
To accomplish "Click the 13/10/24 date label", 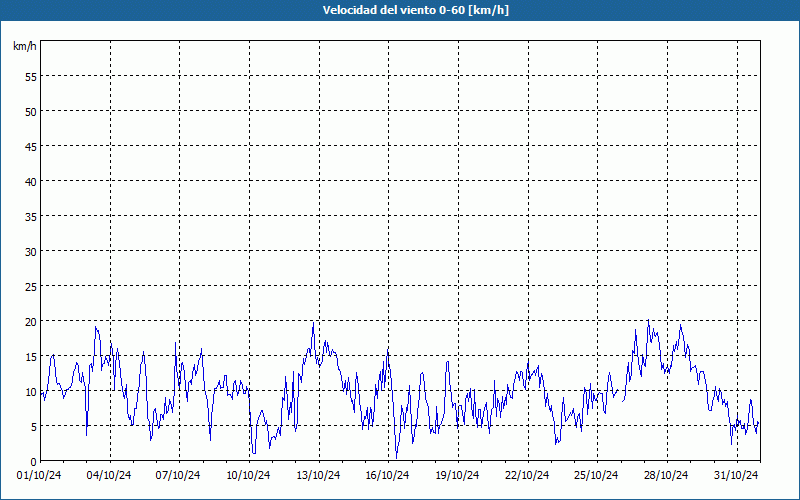I will (318, 476).
